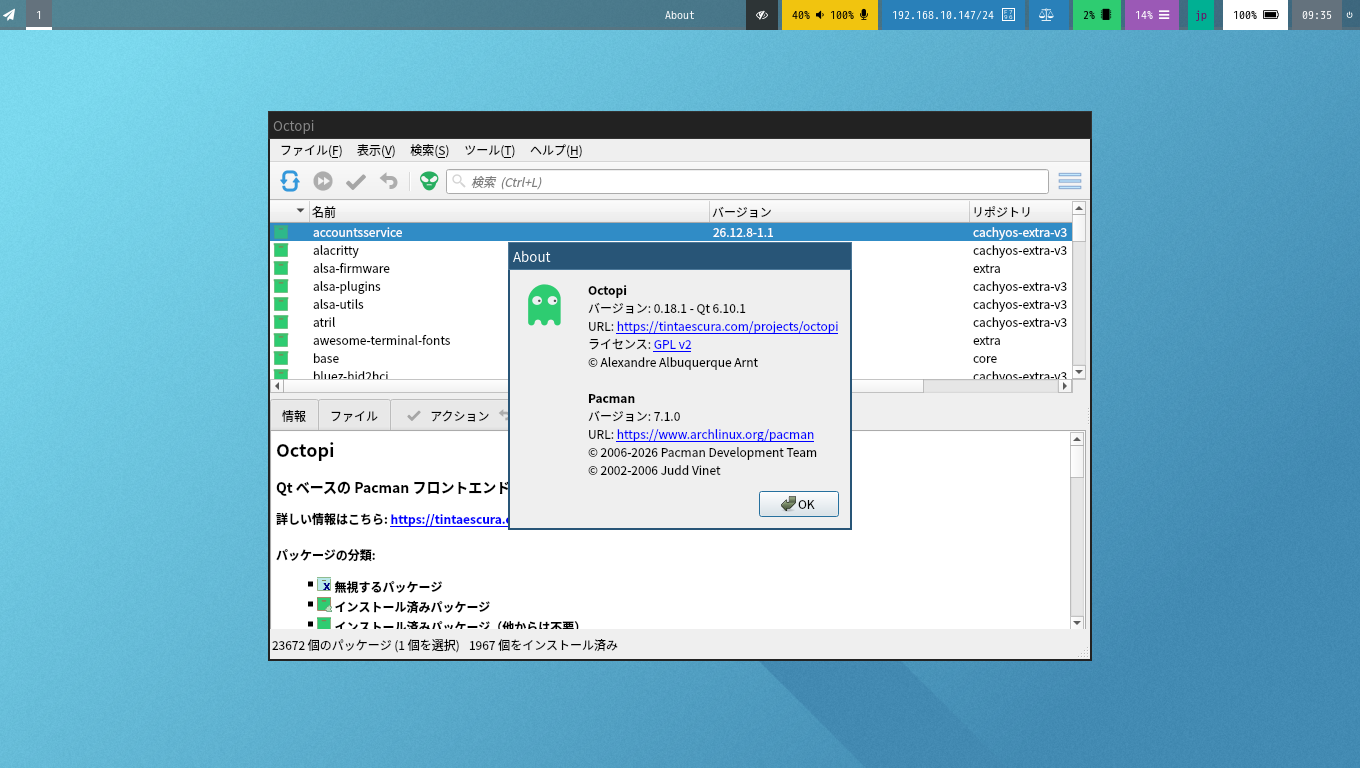Click the upgrade system fast-forward icon
The image size is (1360, 768).
pos(323,181)
